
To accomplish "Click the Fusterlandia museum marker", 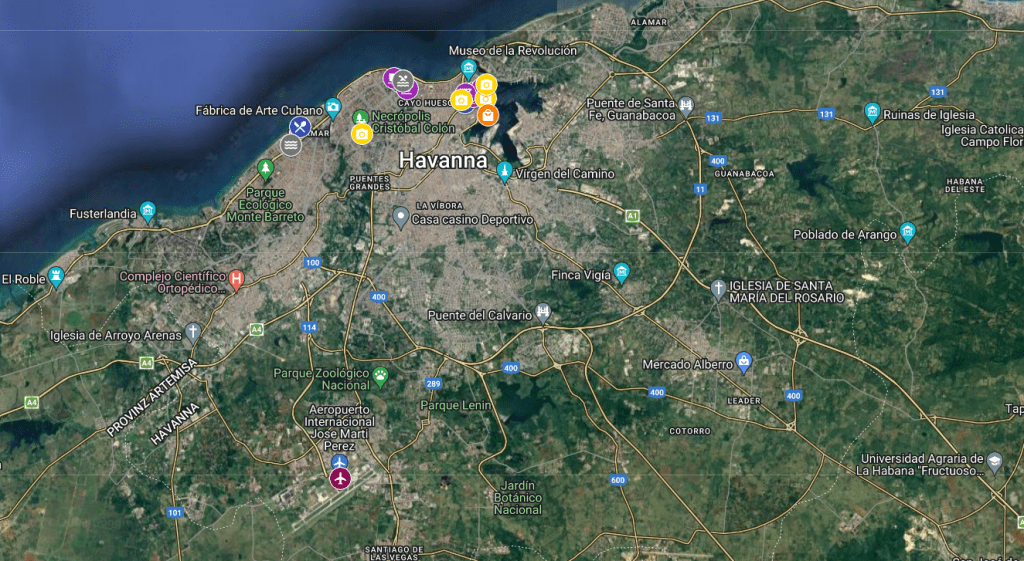I will pyautogui.click(x=148, y=212).
